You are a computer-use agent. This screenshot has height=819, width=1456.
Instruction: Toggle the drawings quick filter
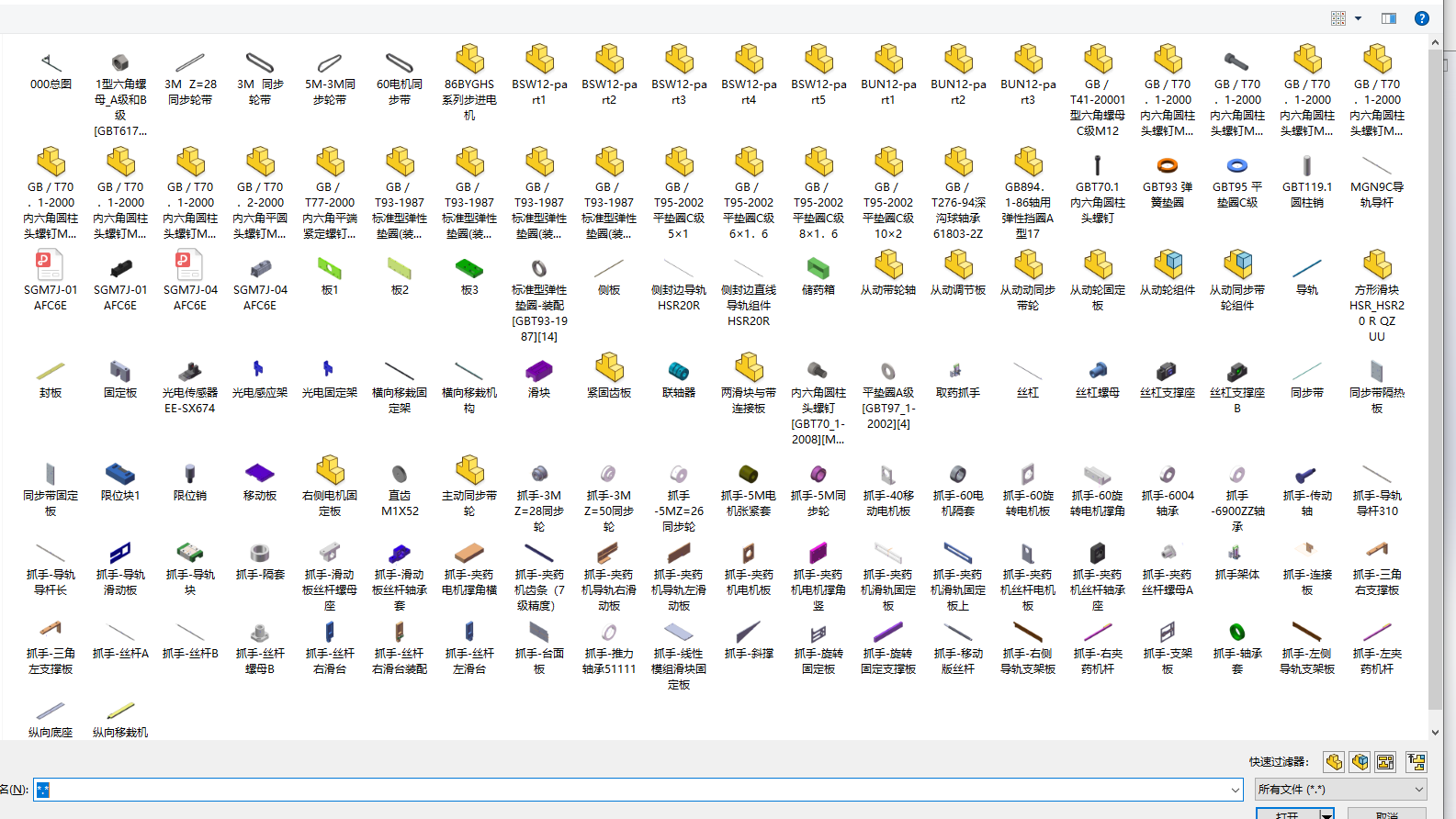(1385, 762)
